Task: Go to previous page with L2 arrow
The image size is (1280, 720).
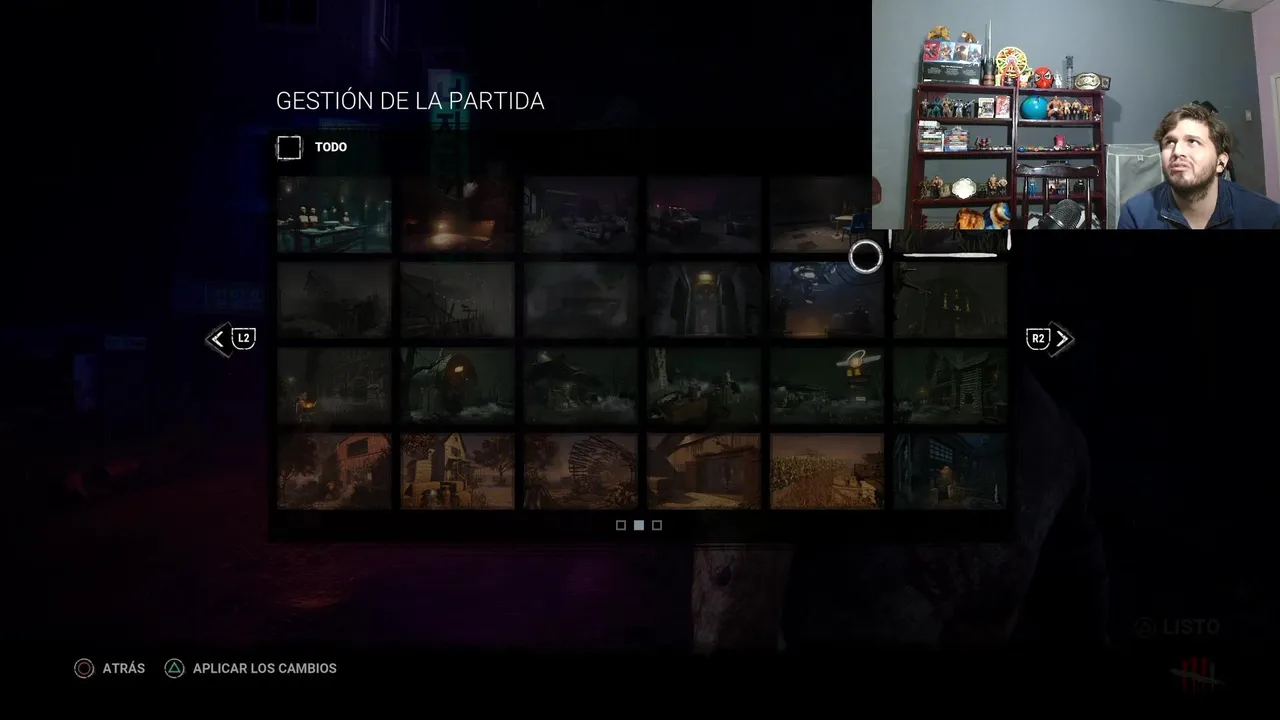Action: (x=231, y=339)
